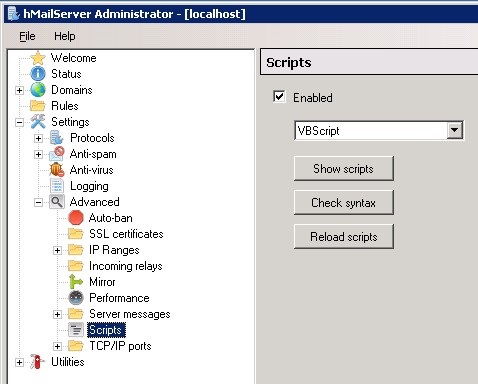Image resolution: width=478 pixels, height=384 pixels.
Task: Click the Logging document icon
Action: click(x=57, y=186)
